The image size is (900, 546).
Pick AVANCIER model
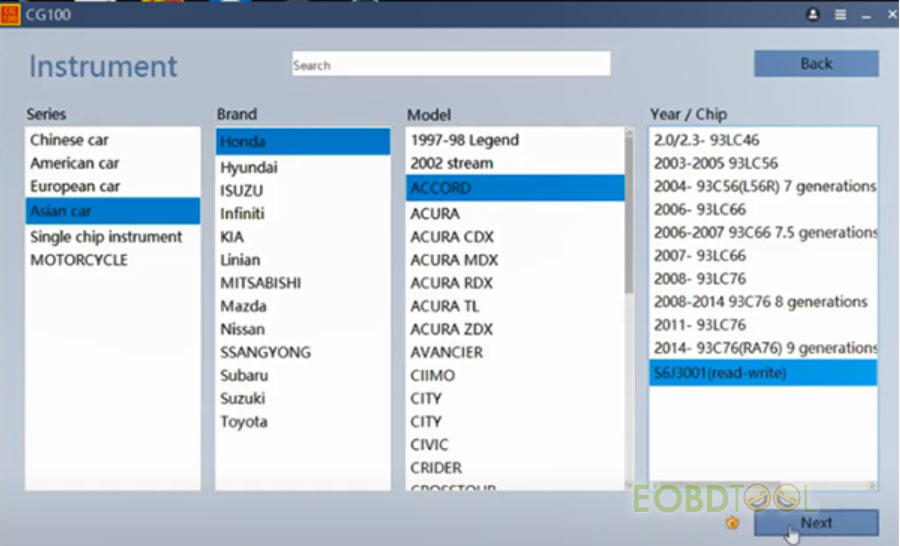515,353
